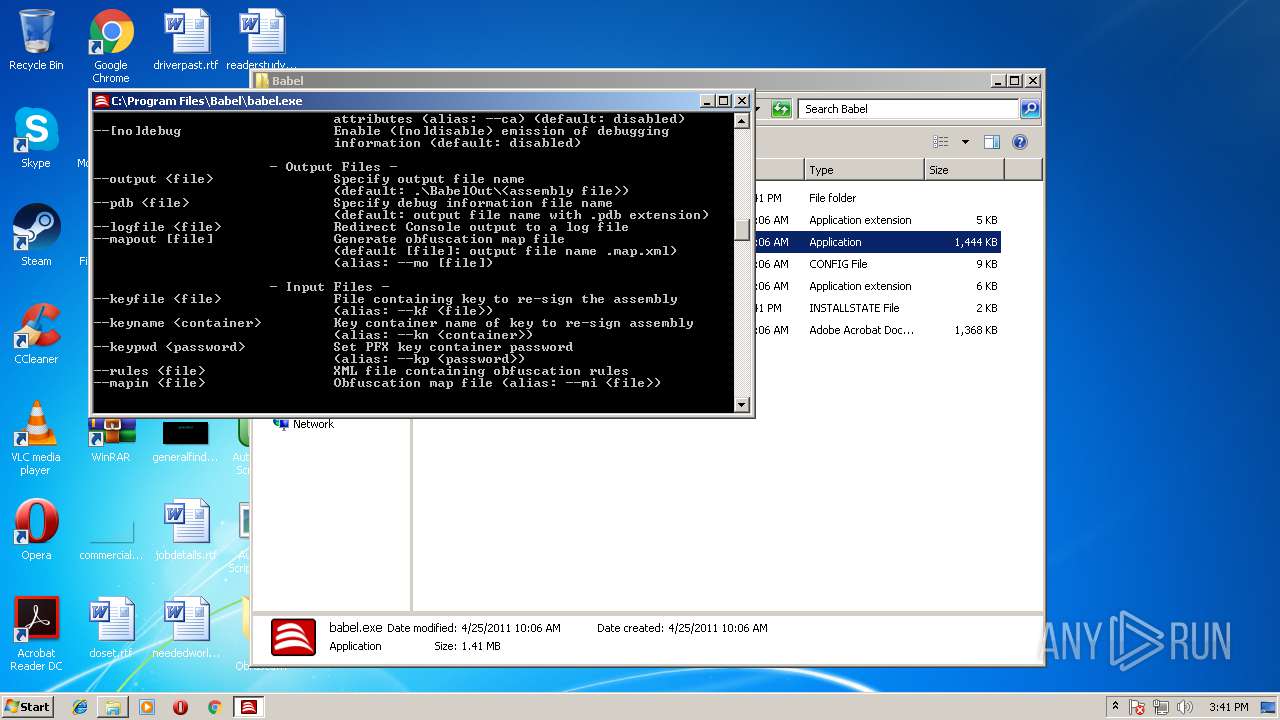Minimize the Babel explorer window
Image resolution: width=1280 pixels, height=720 pixels.
[998, 81]
